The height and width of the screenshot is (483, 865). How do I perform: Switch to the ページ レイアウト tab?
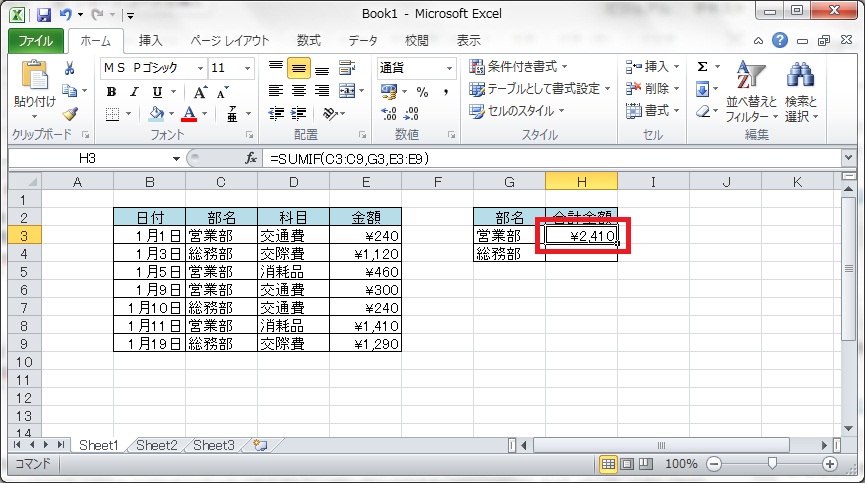[x=229, y=41]
